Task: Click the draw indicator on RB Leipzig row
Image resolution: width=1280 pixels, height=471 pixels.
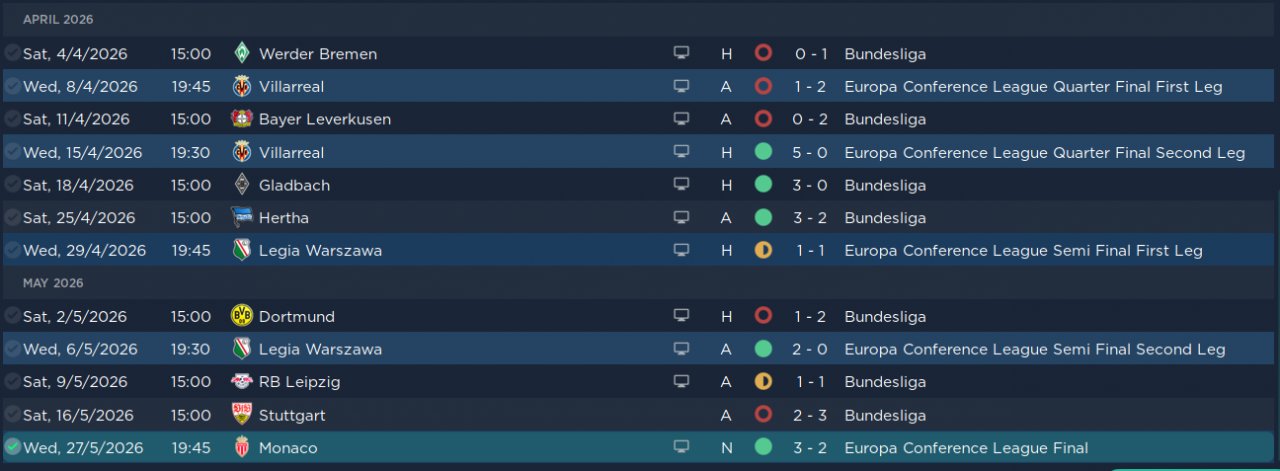Action: point(763,382)
